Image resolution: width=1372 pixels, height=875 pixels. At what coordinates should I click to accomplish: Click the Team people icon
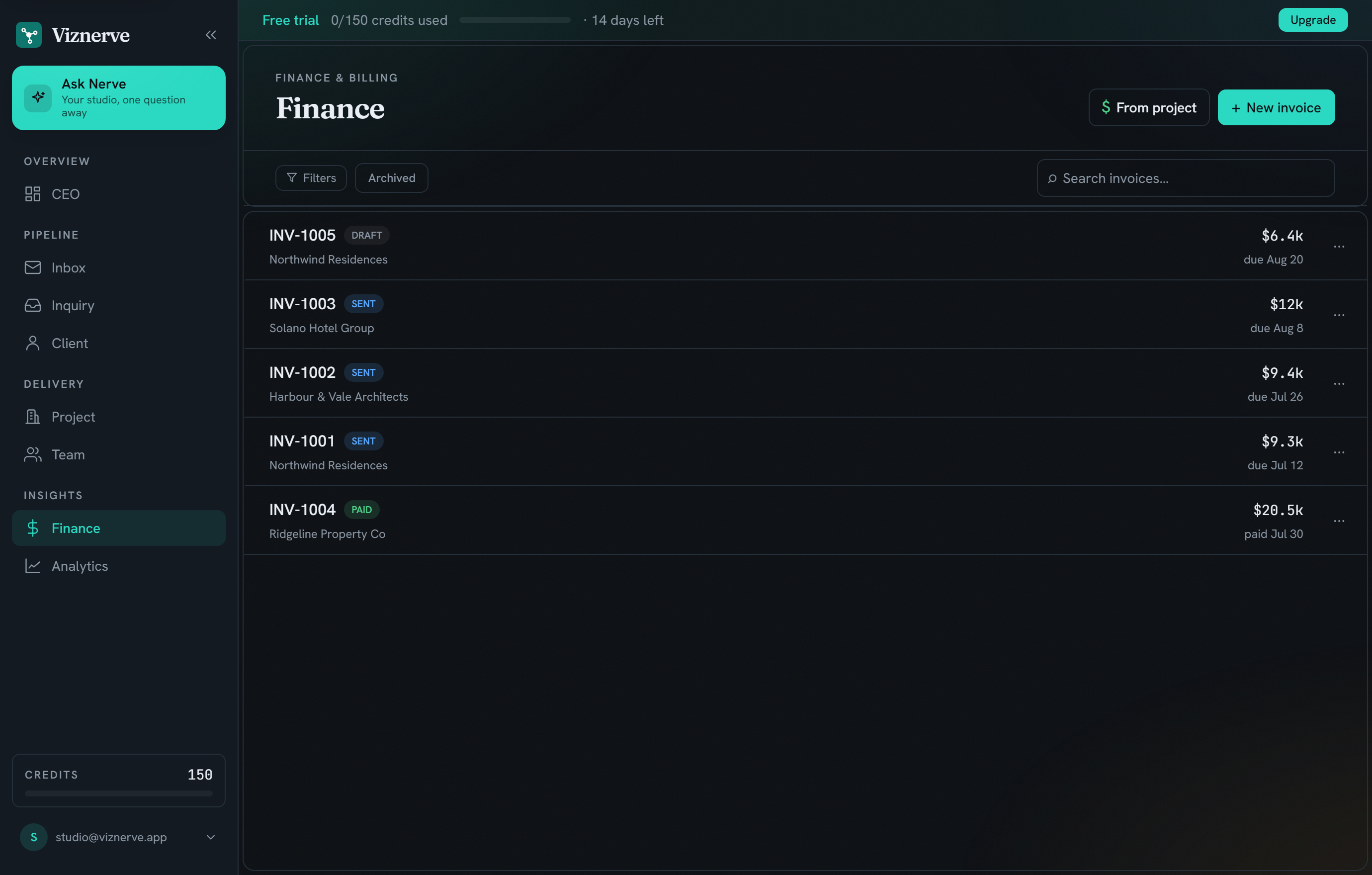(x=32, y=454)
